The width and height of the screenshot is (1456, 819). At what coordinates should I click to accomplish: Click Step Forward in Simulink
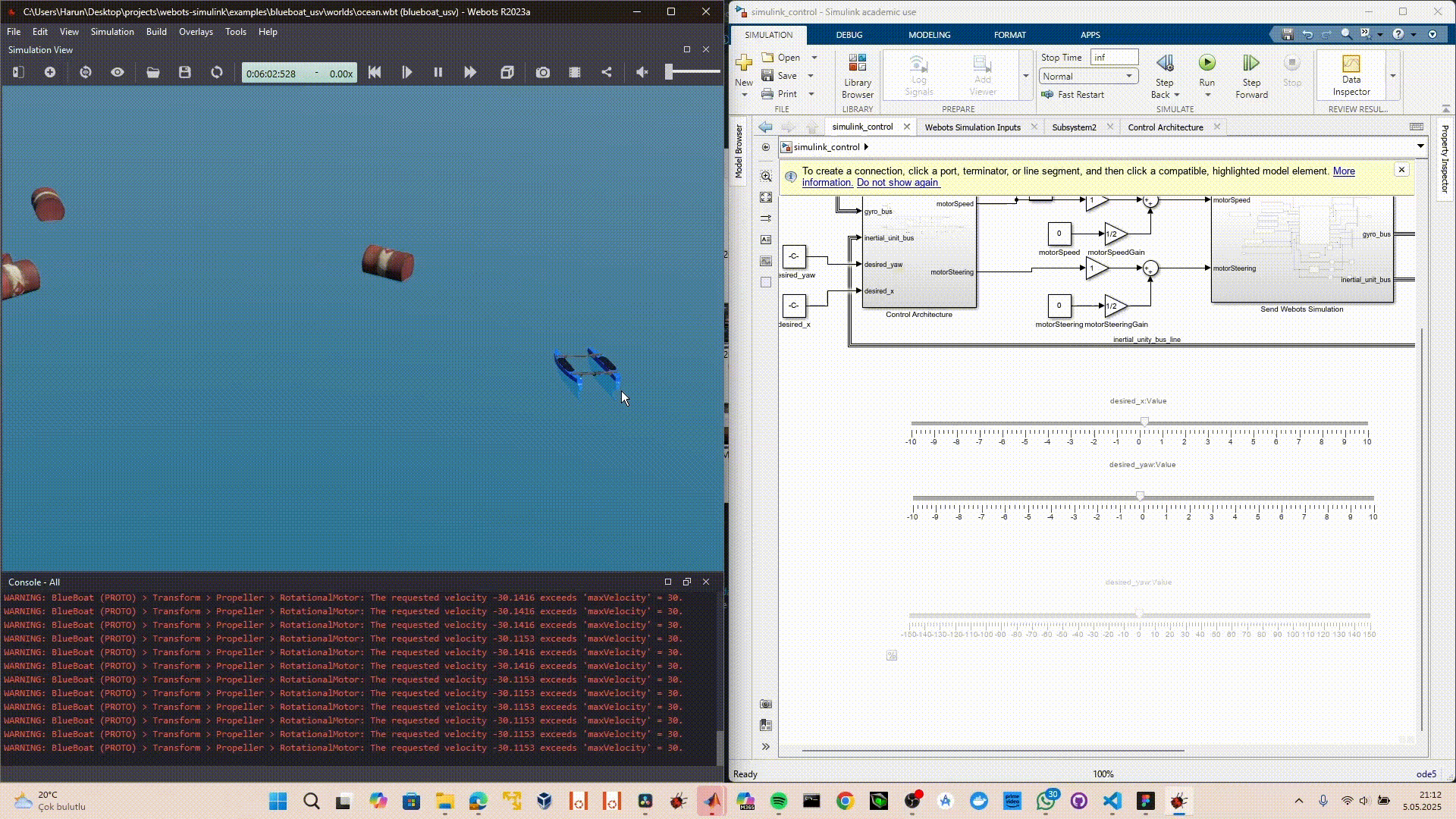click(x=1251, y=76)
